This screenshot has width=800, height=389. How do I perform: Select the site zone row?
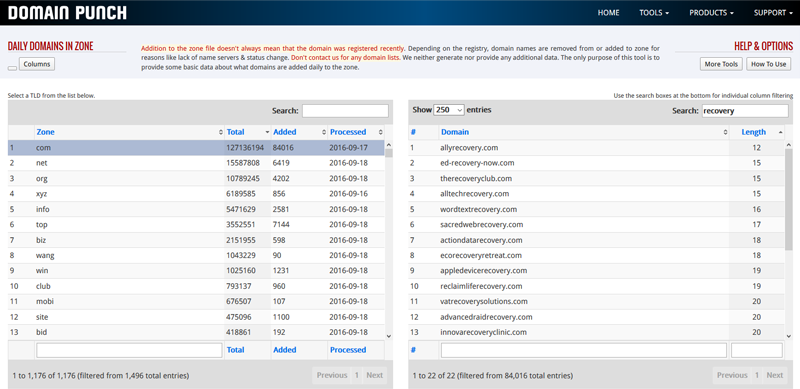pos(196,317)
